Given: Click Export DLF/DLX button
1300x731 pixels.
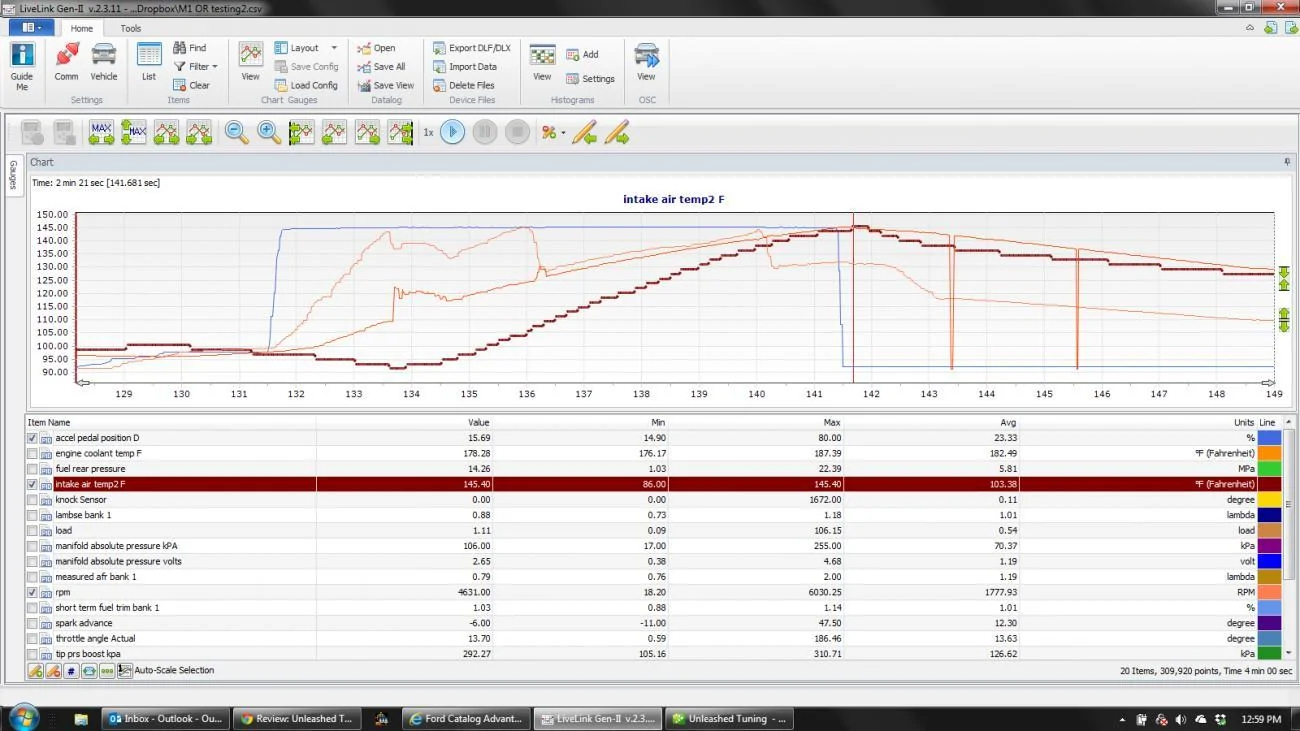Looking at the screenshot, I should tap(471, 48).
